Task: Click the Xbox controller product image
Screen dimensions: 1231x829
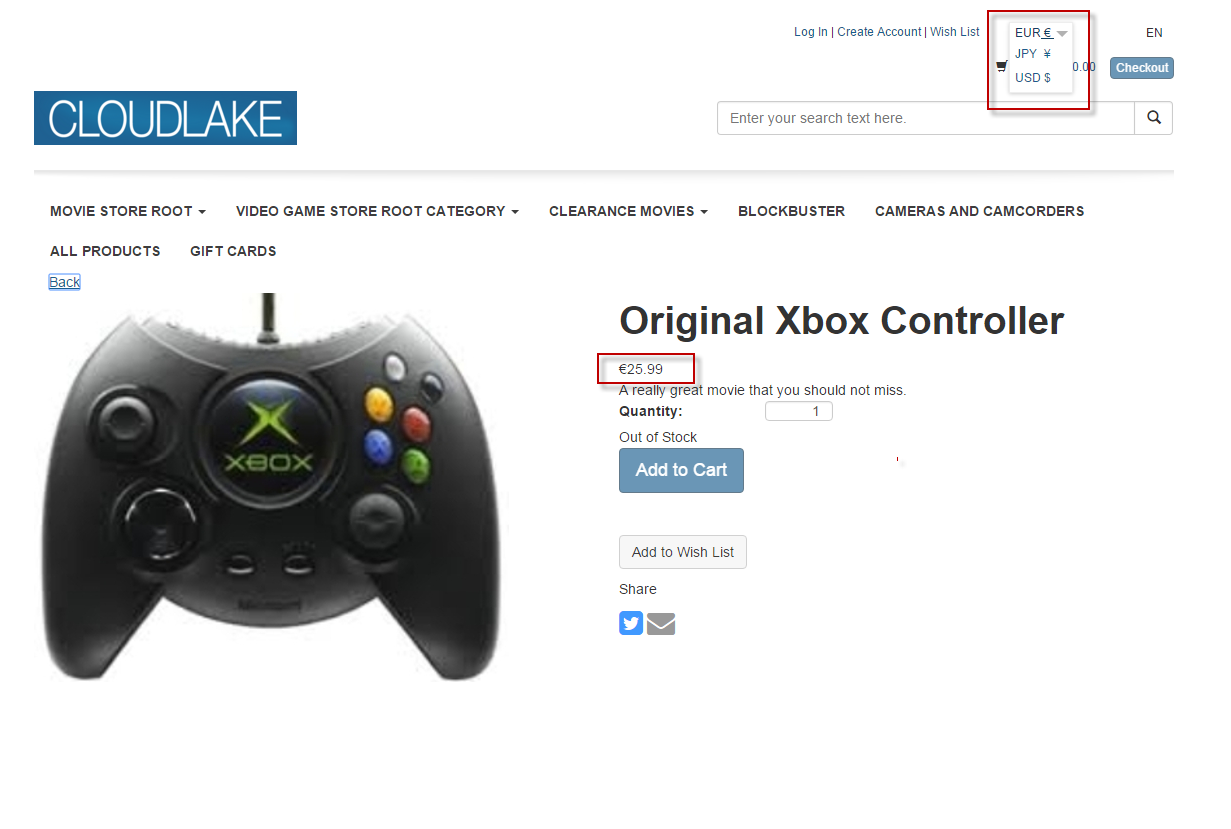Action: pyautogui.click(x=270, y=487)
